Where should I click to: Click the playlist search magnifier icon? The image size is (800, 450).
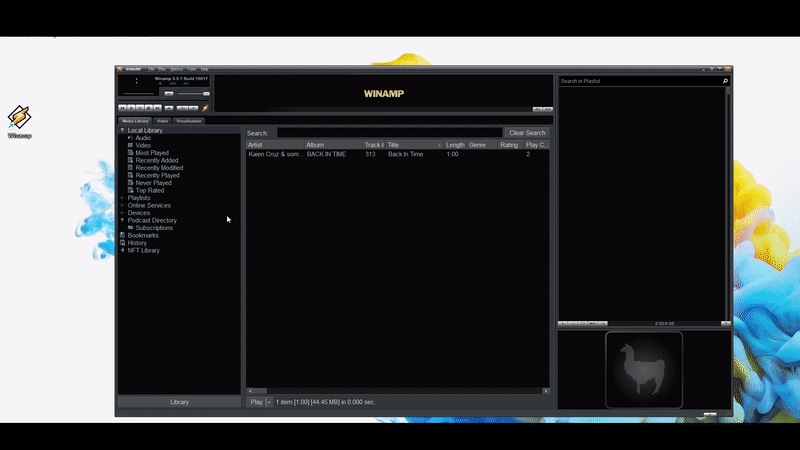tap(725, 81)
